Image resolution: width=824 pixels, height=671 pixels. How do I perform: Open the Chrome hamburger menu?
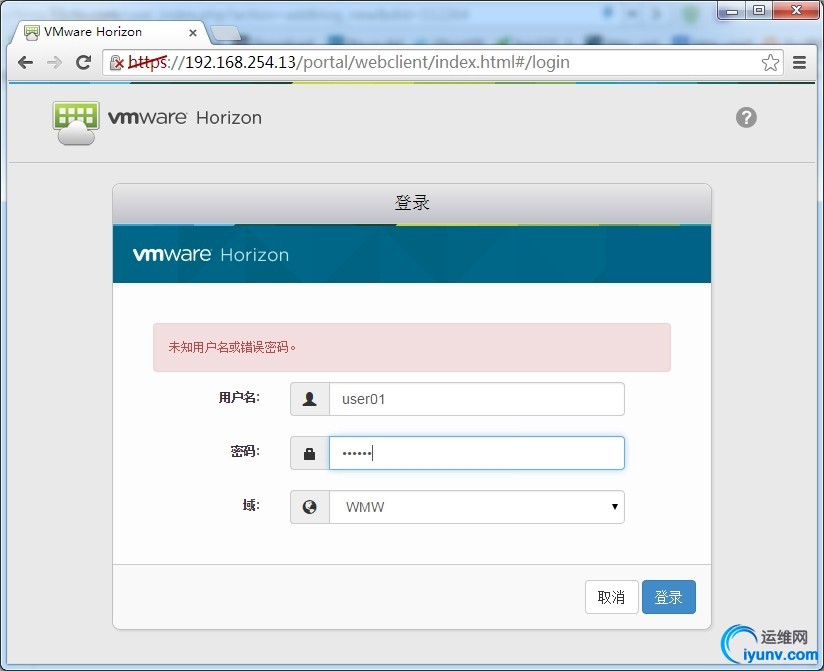pos(799,63)
